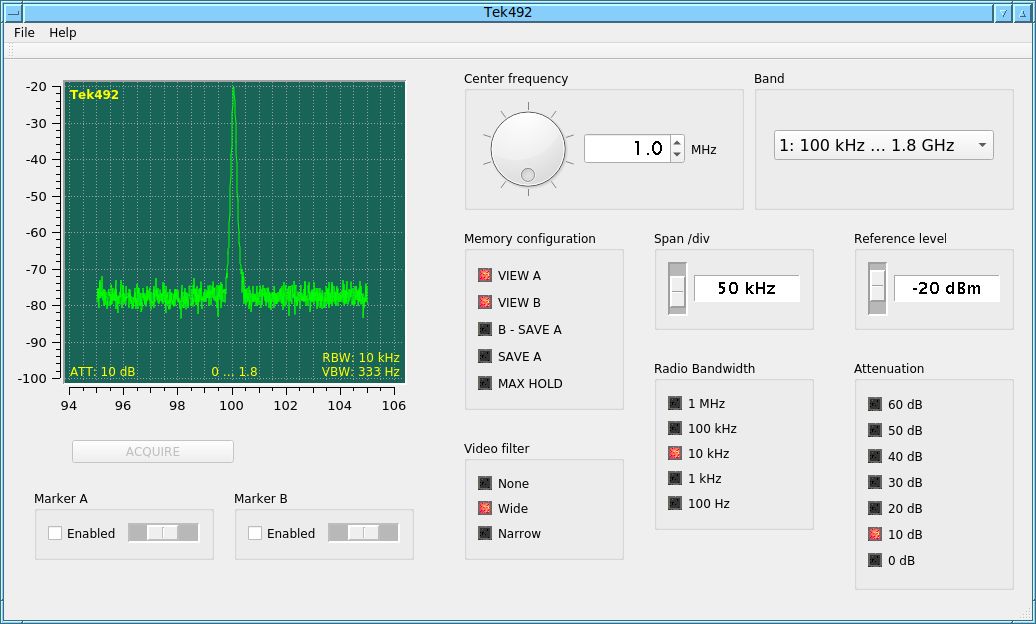This screenshot has height=624, width=1036.
Task: Click the center frequency value field
Action: coord(626,149)
